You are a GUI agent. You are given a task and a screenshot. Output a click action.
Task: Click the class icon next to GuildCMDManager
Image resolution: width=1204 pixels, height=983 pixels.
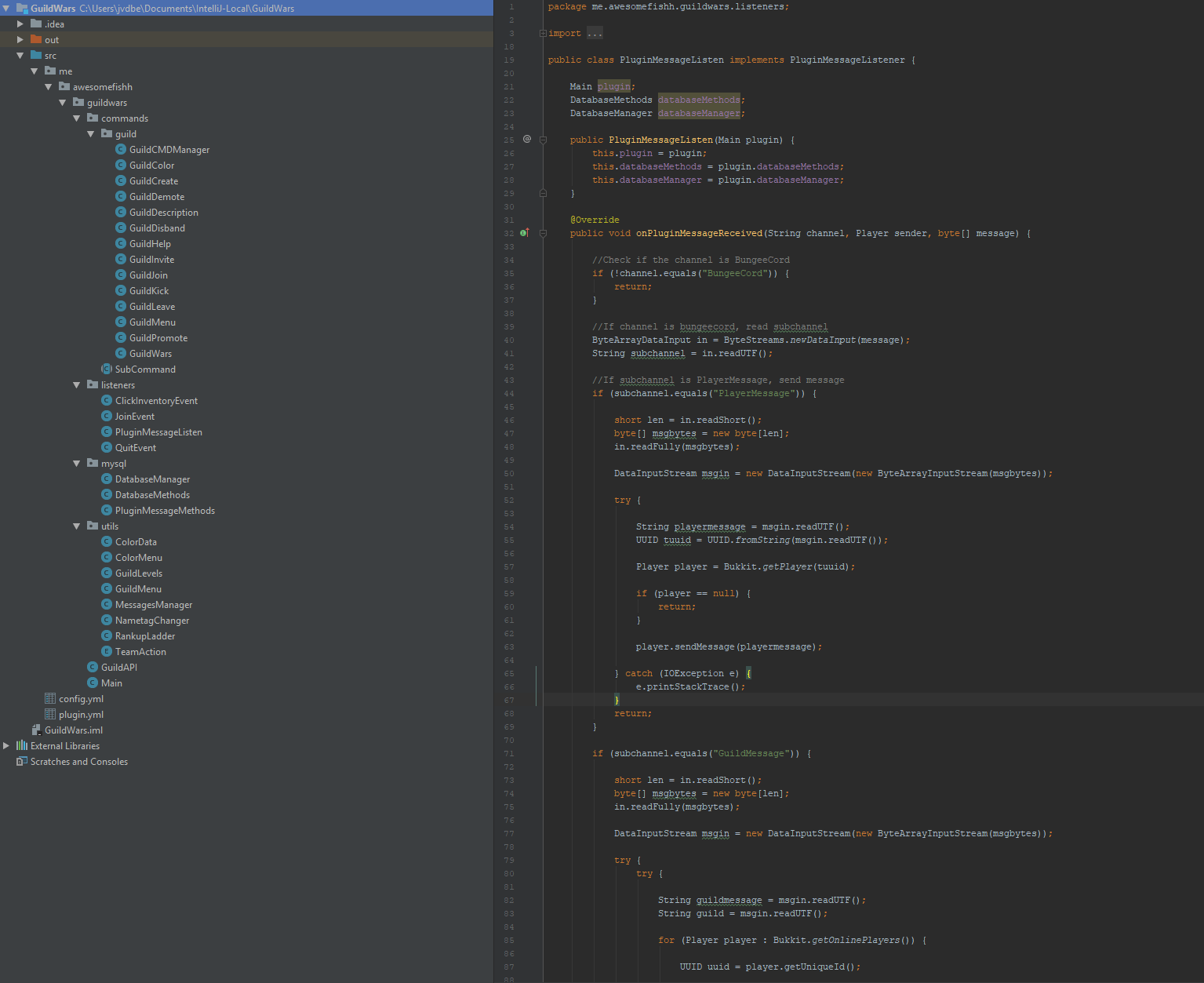121,149
